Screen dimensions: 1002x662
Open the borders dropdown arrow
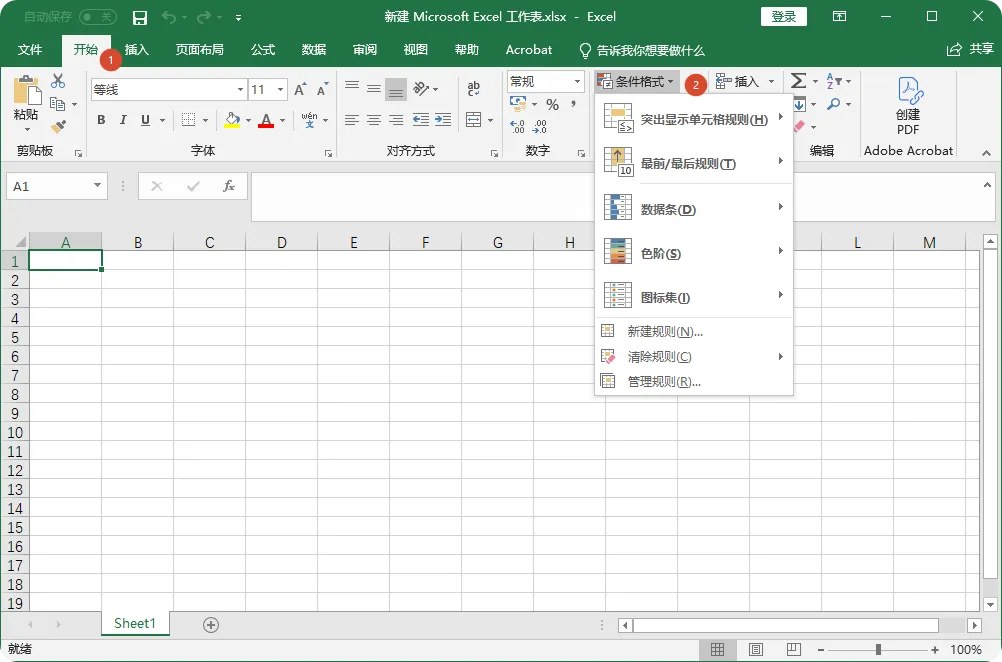point(205,120)
